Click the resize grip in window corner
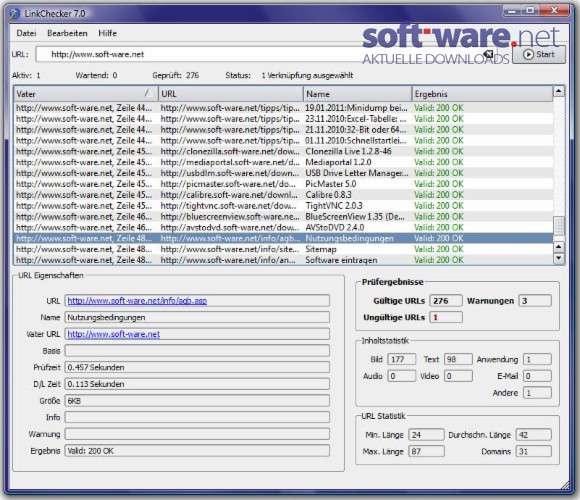 tap(565, 485)
